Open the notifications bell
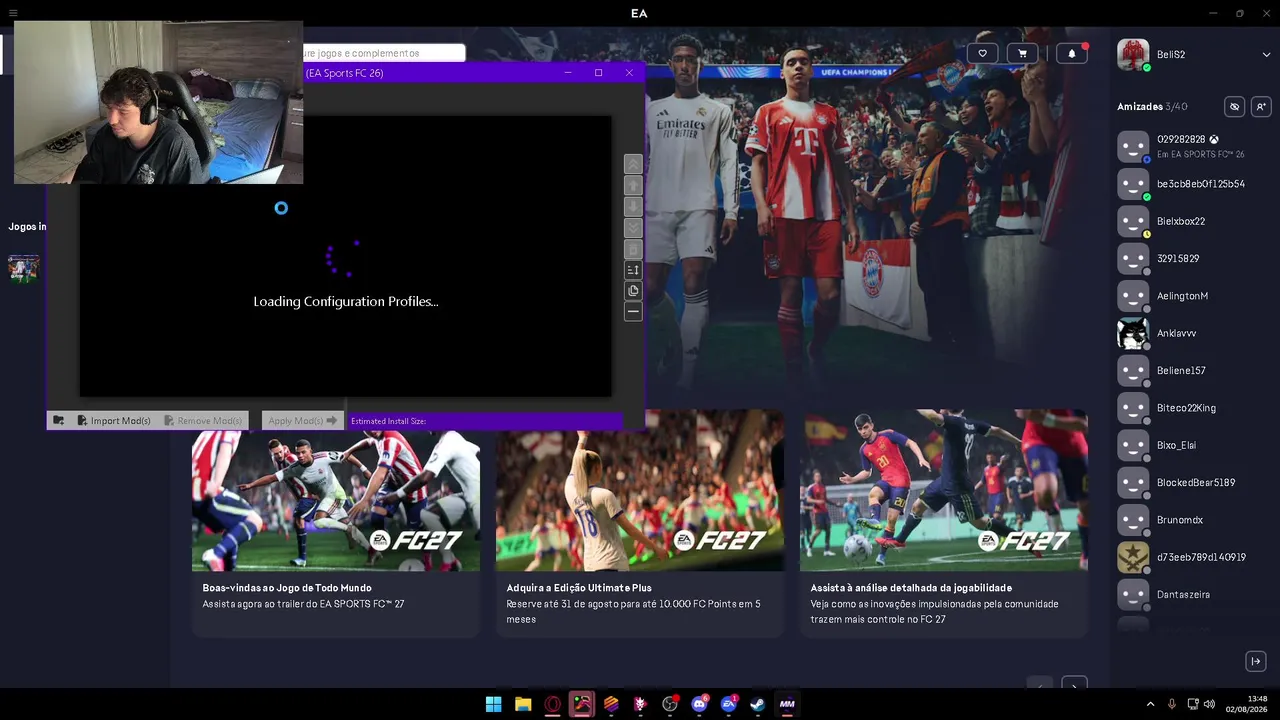The image size is (1280, 720). [1072, 54]
